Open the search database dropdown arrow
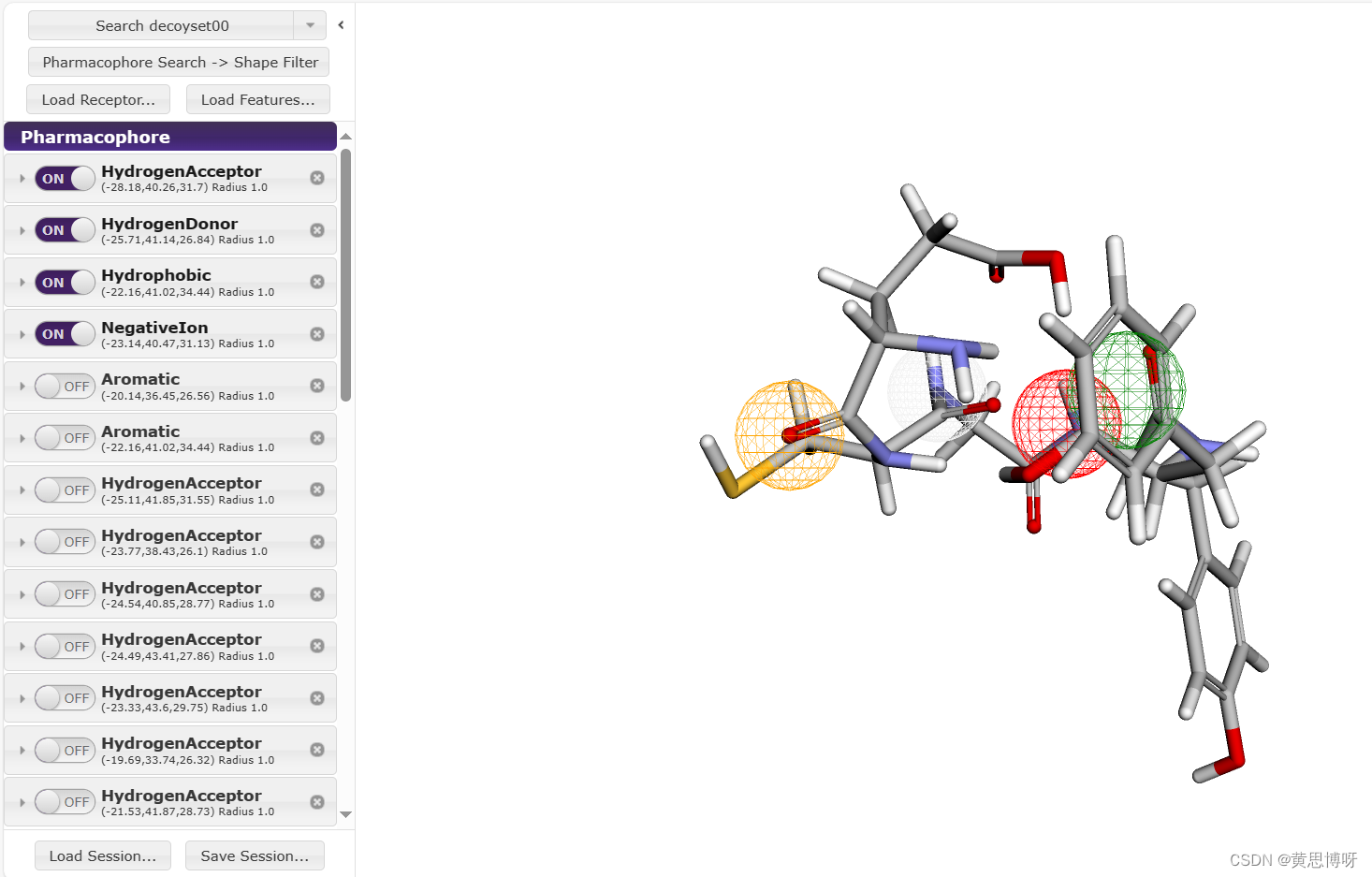This screenshot has width=1372, height=877. point(310,25)
